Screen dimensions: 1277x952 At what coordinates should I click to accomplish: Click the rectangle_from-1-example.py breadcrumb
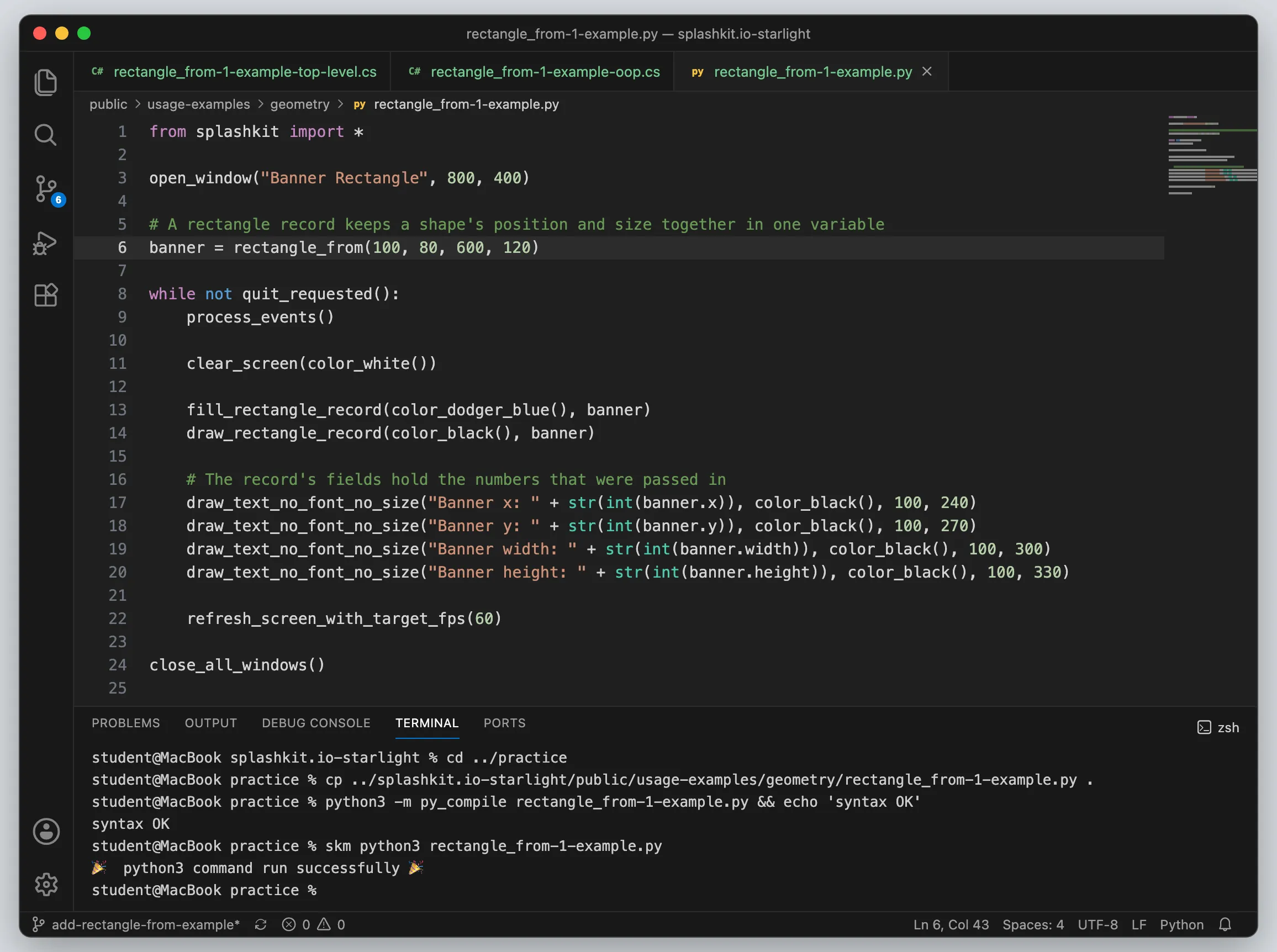(x=456, y=104)
